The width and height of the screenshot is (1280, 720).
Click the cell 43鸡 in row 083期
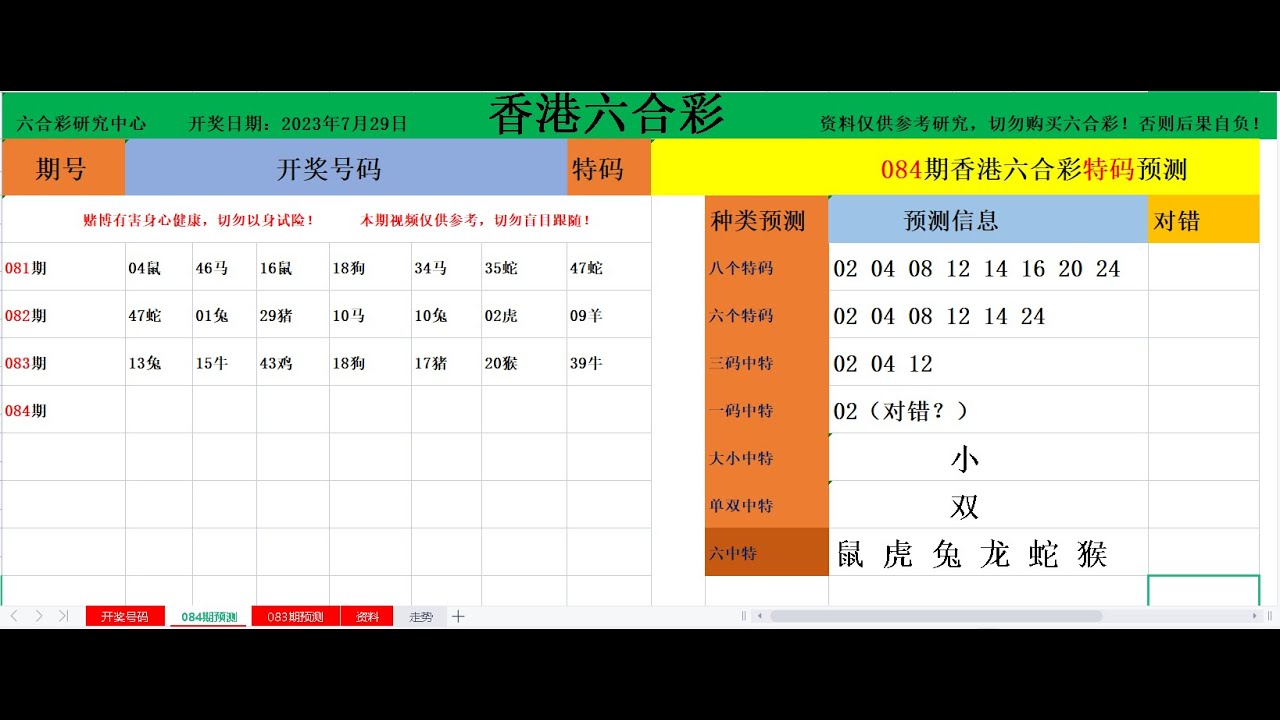(293, 362)
